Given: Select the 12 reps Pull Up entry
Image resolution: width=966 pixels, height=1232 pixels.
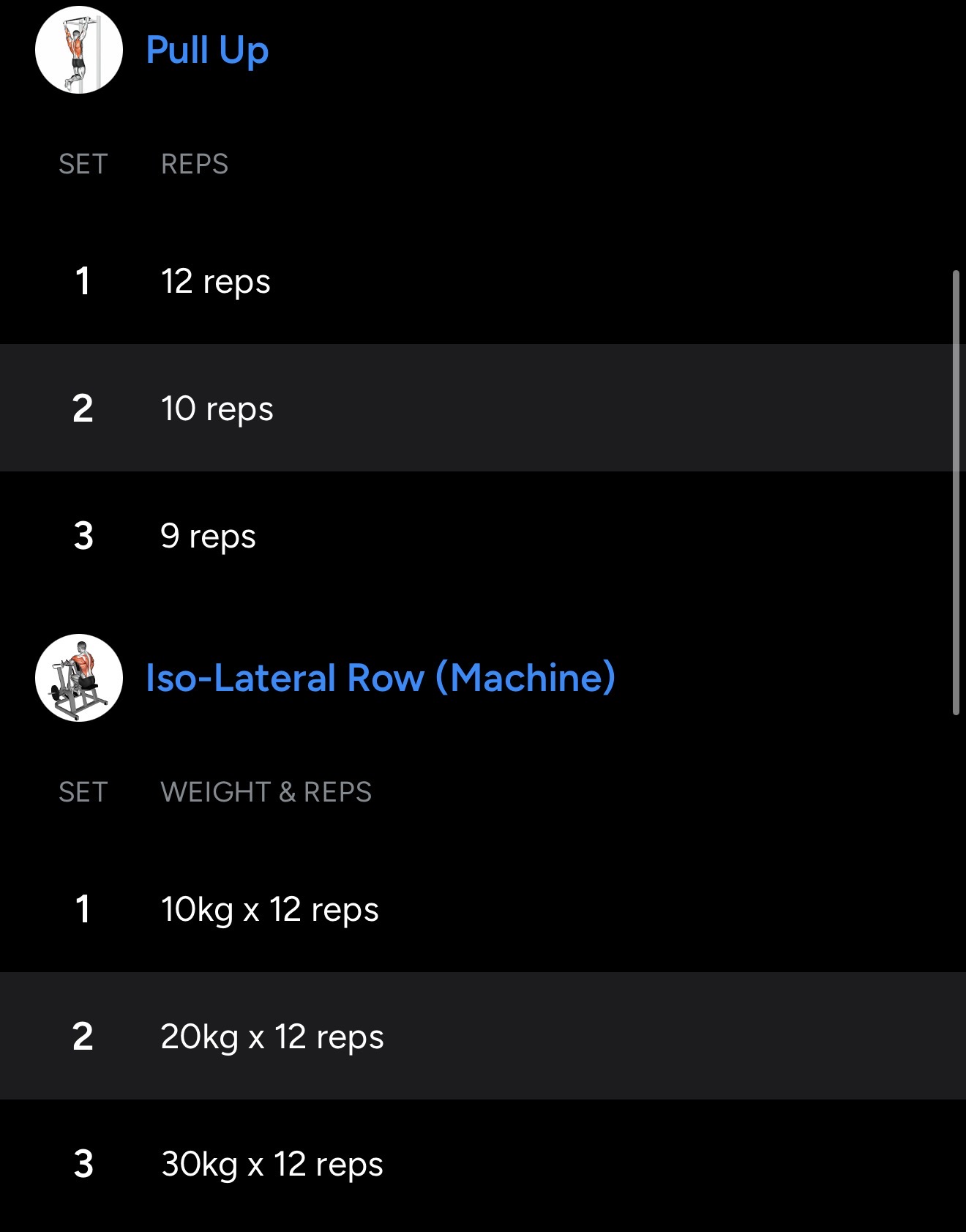Looking at the screenshot, I should (x=216, y=282).
